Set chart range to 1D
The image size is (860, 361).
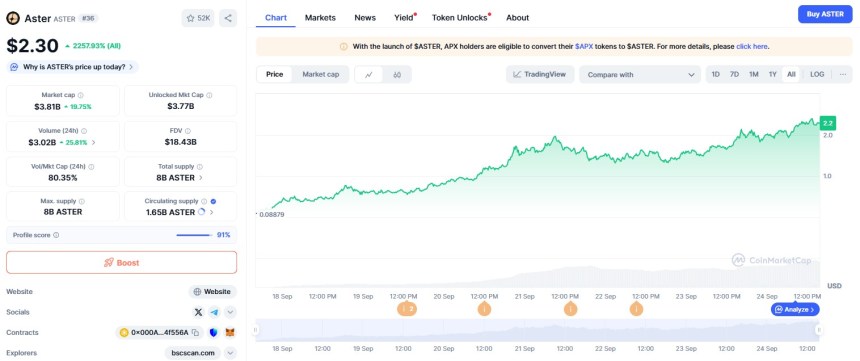tap(716, 75)
